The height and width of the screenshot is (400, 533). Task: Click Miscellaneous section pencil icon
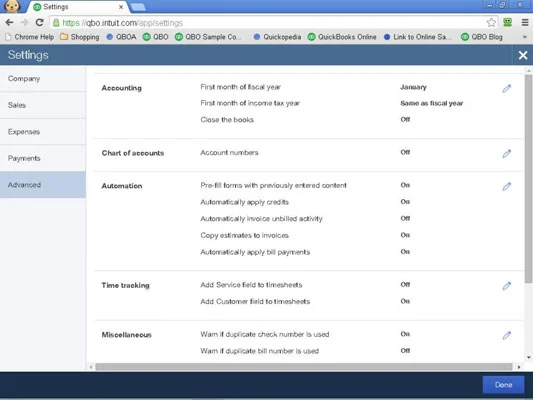(506, 335)
